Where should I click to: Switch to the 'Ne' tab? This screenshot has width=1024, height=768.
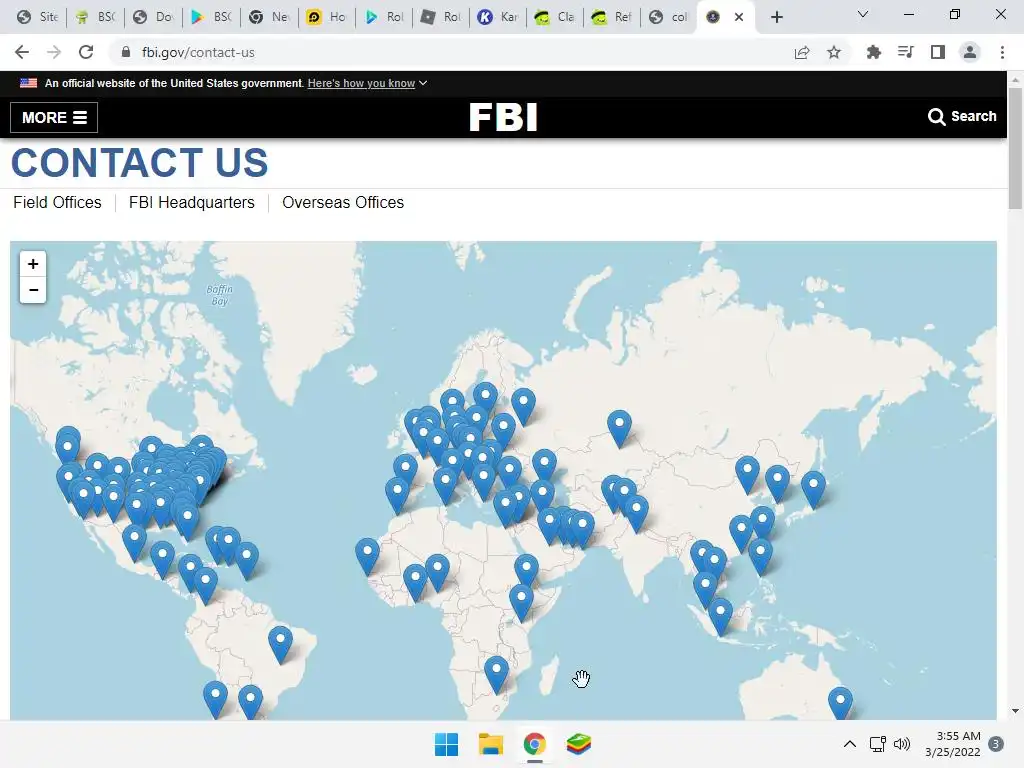click(270, 17)
